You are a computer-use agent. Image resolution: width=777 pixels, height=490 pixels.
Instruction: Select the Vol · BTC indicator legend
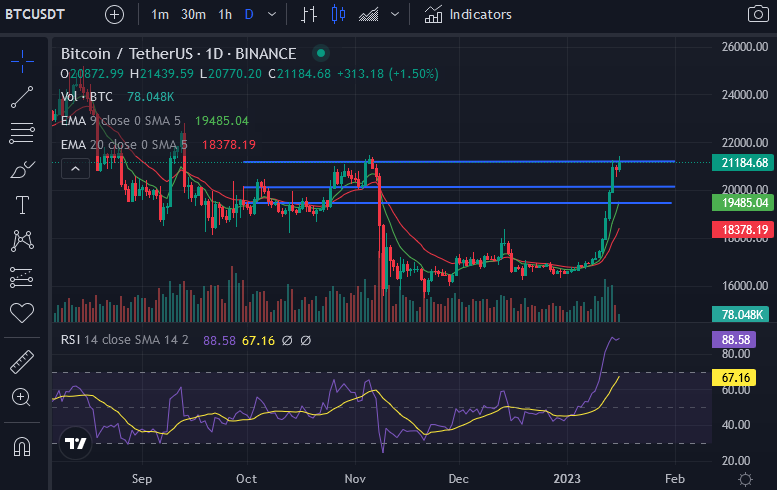point(87,97)
